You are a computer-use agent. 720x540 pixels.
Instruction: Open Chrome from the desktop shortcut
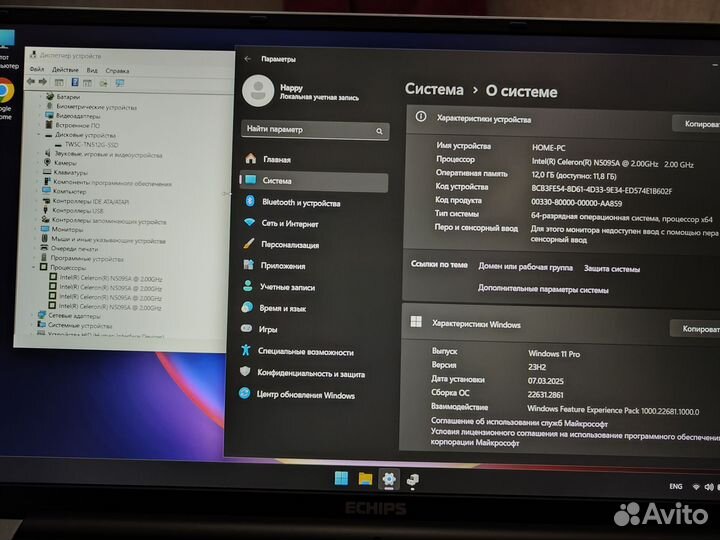(x=4, y=90)
